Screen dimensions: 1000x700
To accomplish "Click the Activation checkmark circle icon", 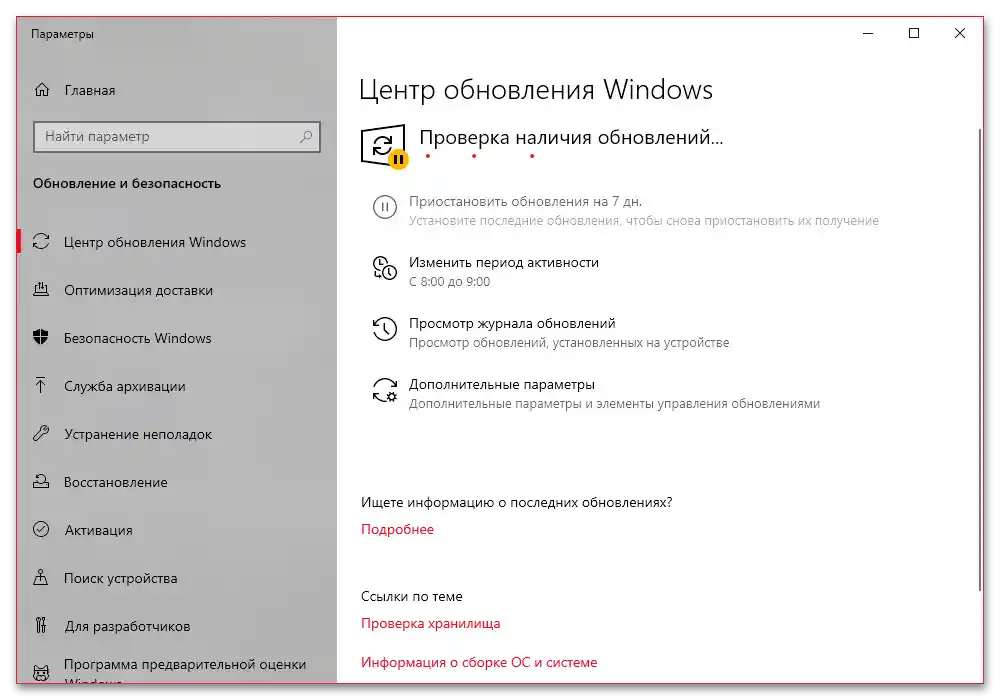I will click(x=41, y=529).
